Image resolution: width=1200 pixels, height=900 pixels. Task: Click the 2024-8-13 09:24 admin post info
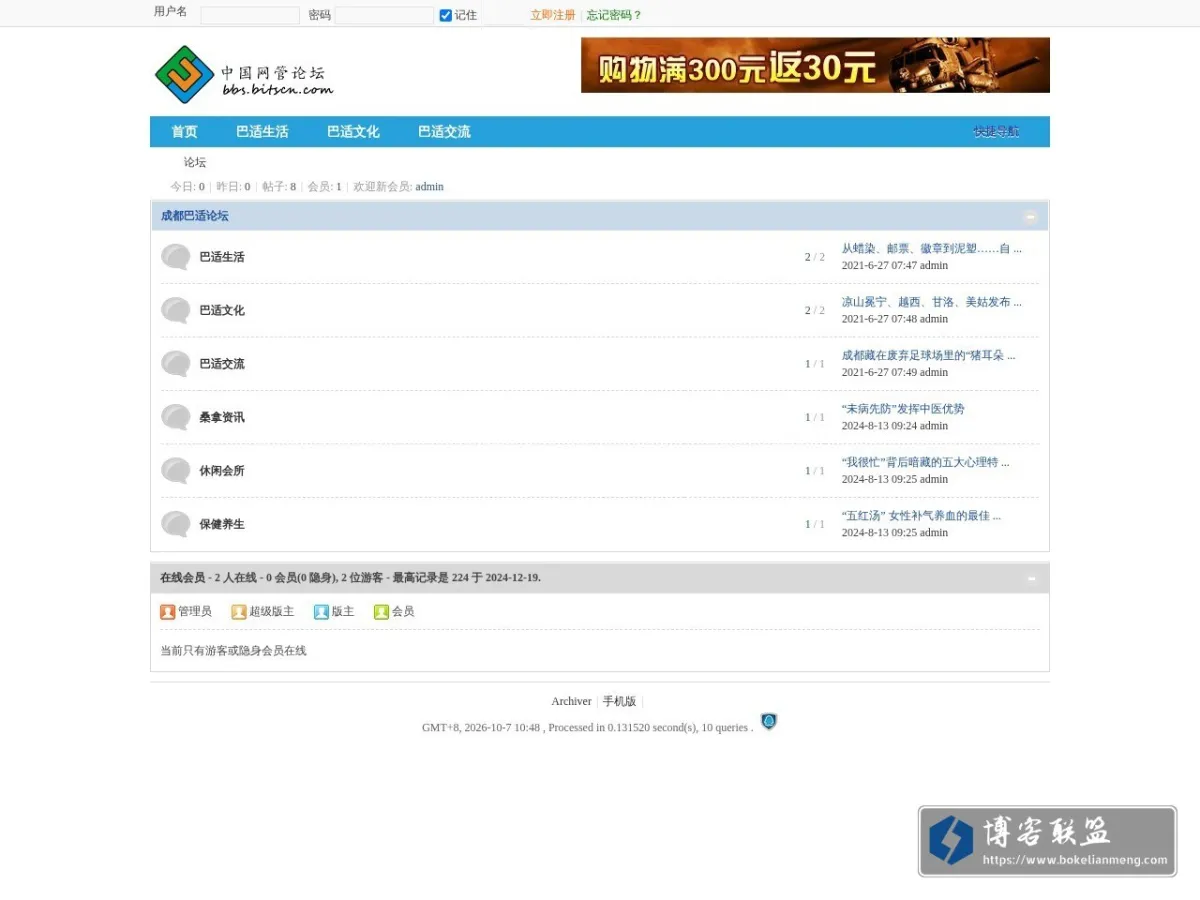[895, 426]
